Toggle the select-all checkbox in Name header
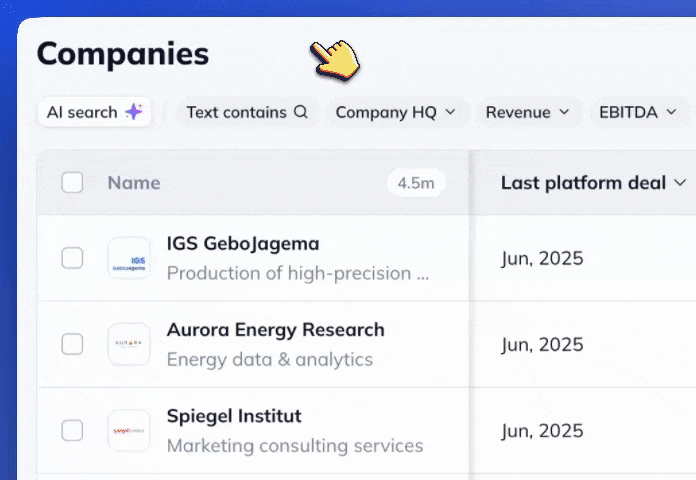The image size is (696, 480). (72, 182)
